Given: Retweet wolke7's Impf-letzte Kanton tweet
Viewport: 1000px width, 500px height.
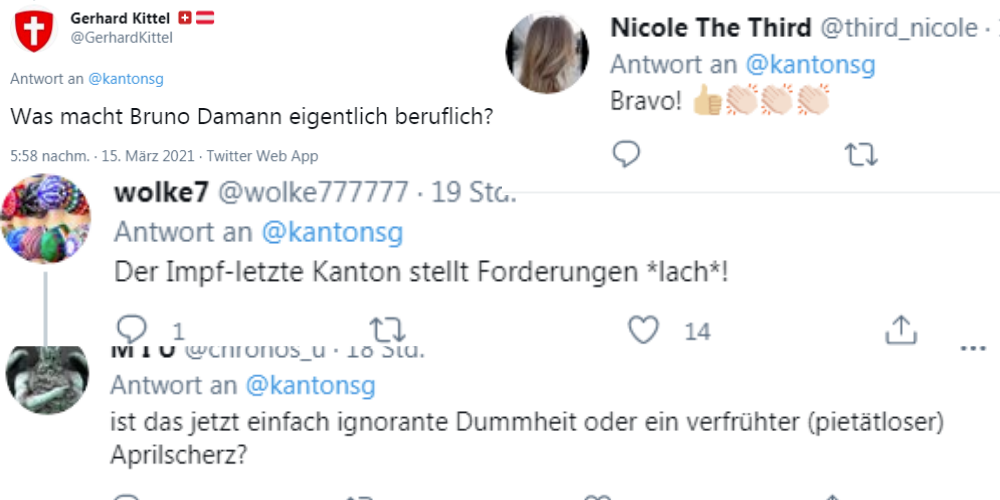Looking at the screenshot, I should [387, 329].
